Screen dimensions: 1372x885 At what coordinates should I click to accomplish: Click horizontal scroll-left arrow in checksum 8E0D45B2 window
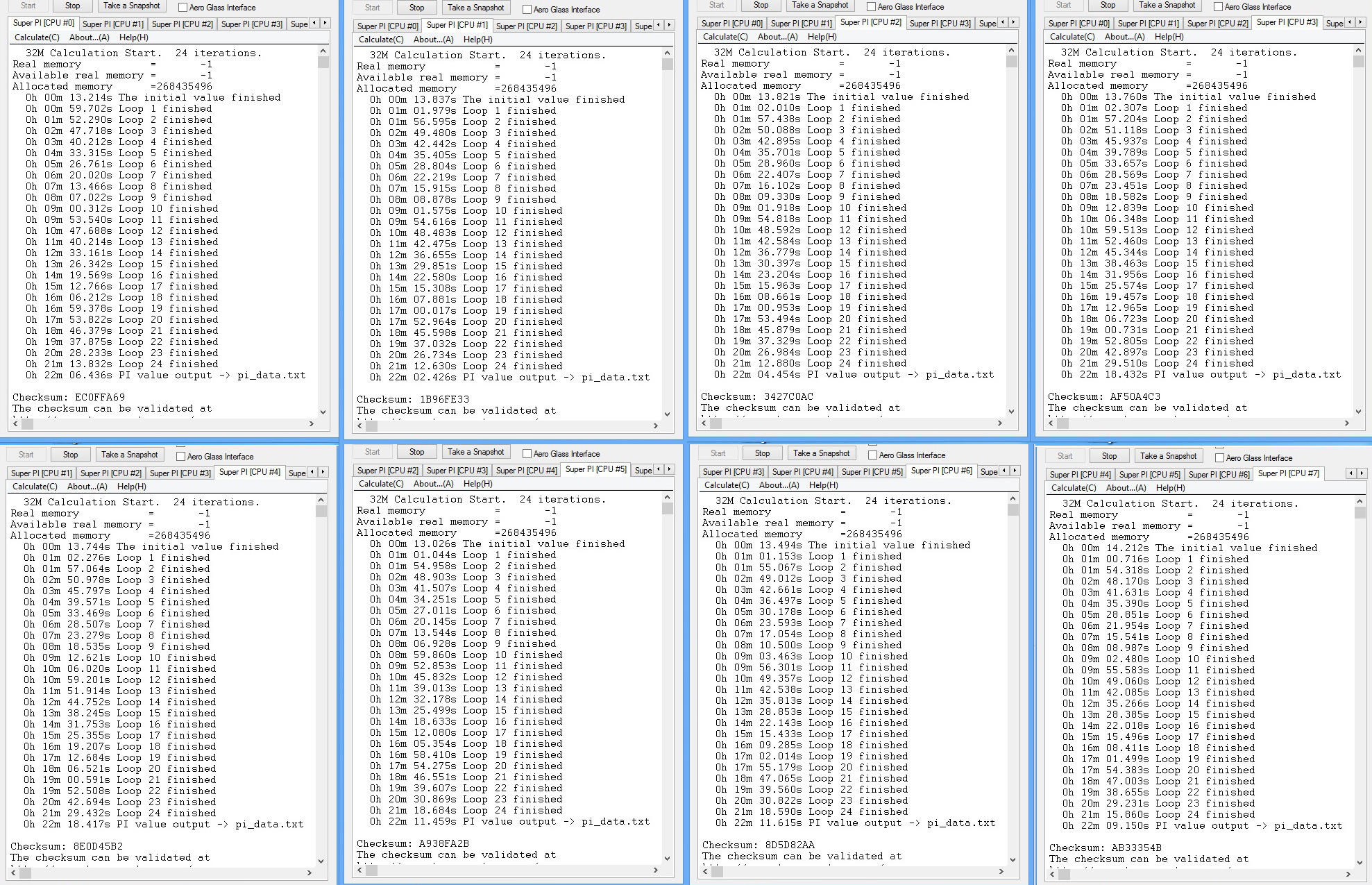[x=13, y=873]
